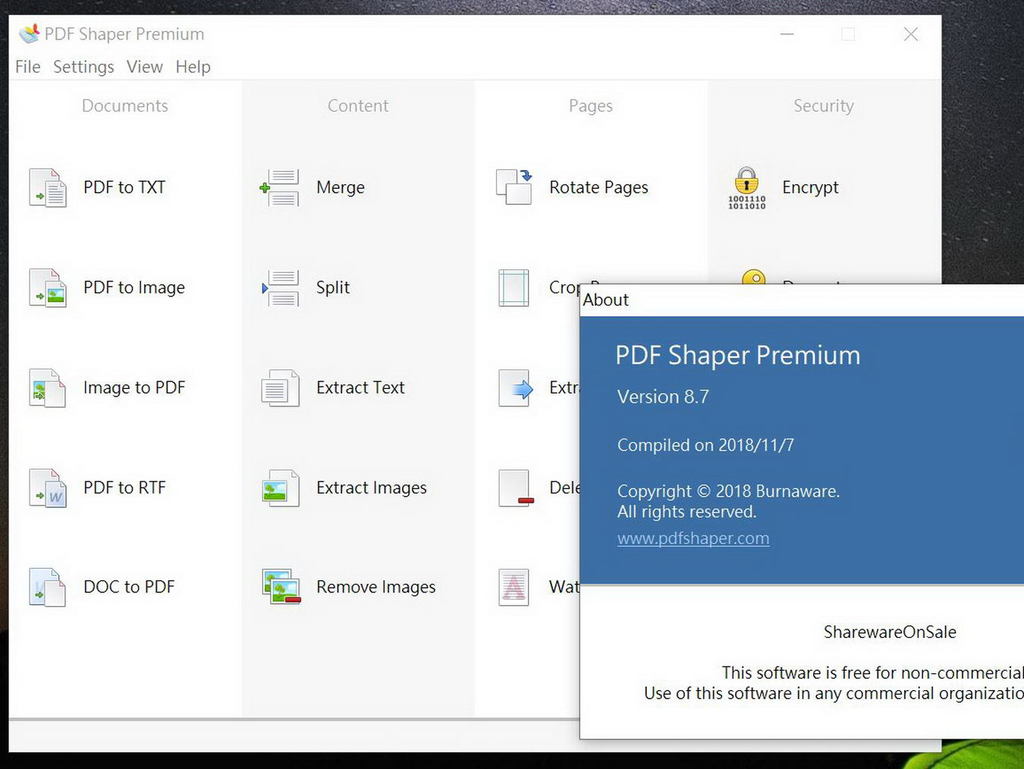Click the Crop pages icon
The width and height of the screenshot is (1024, 769).
click(514, 287)
